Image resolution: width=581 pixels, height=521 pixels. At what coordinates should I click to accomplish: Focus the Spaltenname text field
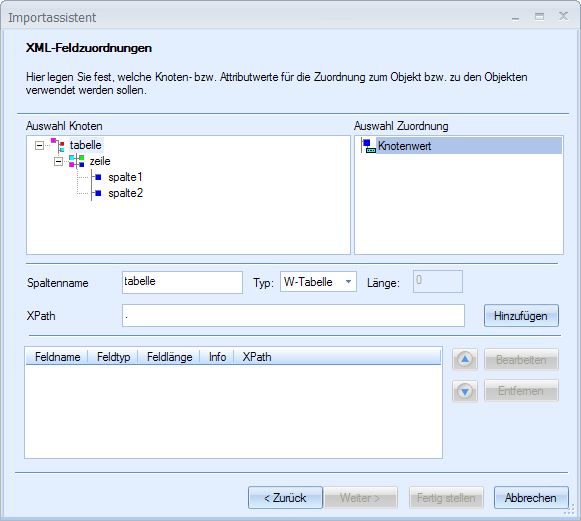[x=182, y=282]
